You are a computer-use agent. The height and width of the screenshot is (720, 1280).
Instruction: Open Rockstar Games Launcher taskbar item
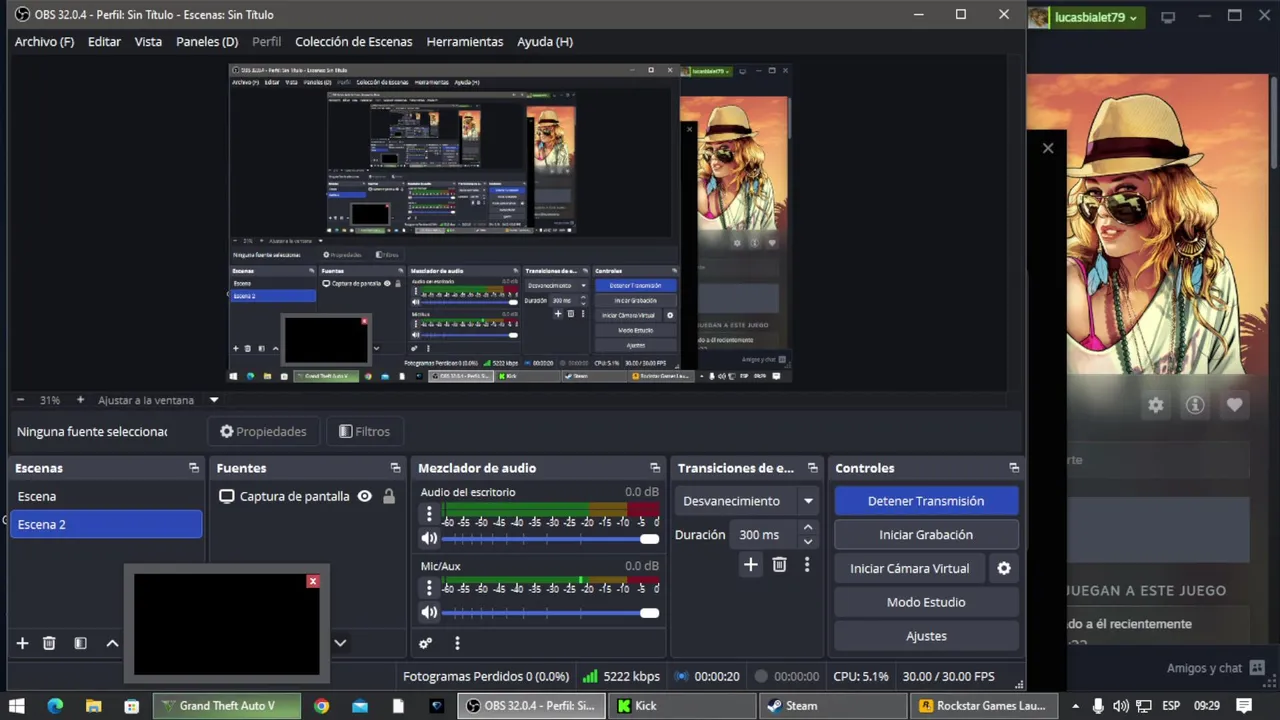982,706
